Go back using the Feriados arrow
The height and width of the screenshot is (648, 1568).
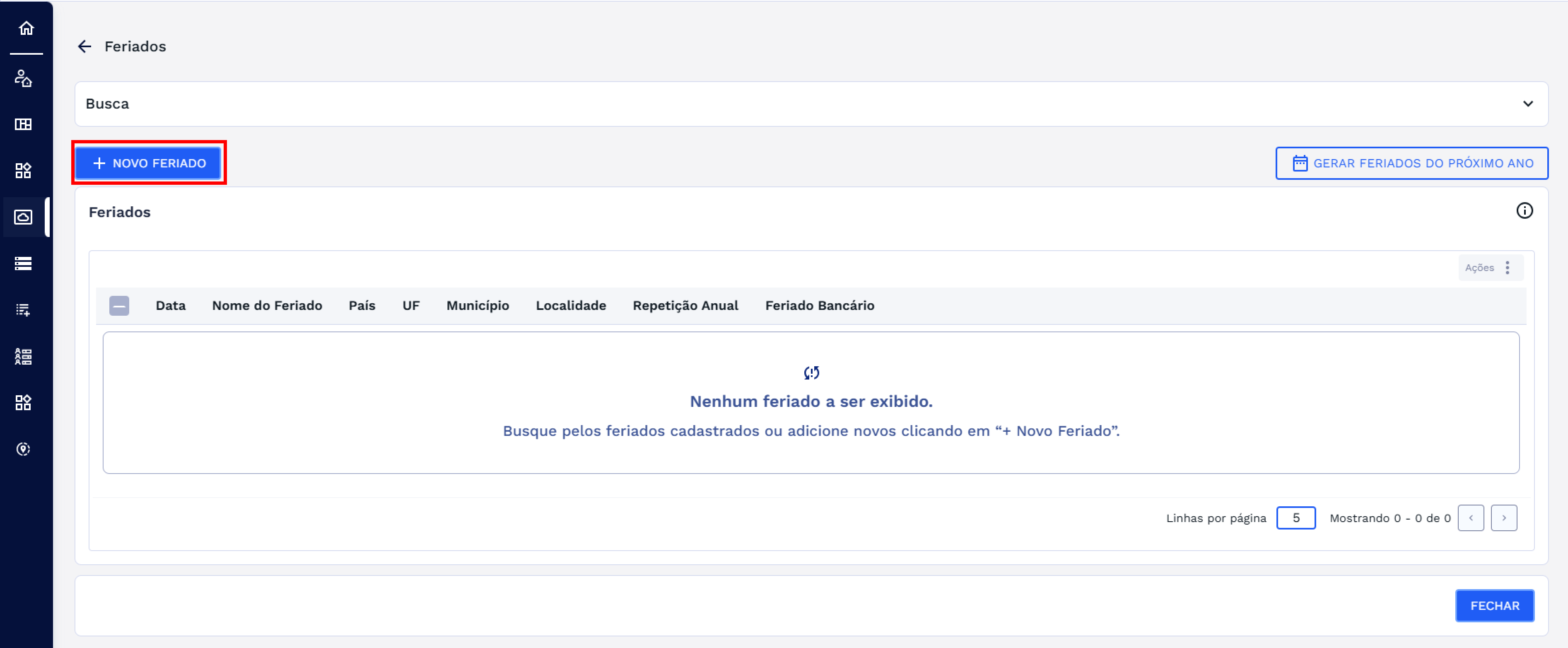(84, 46)
